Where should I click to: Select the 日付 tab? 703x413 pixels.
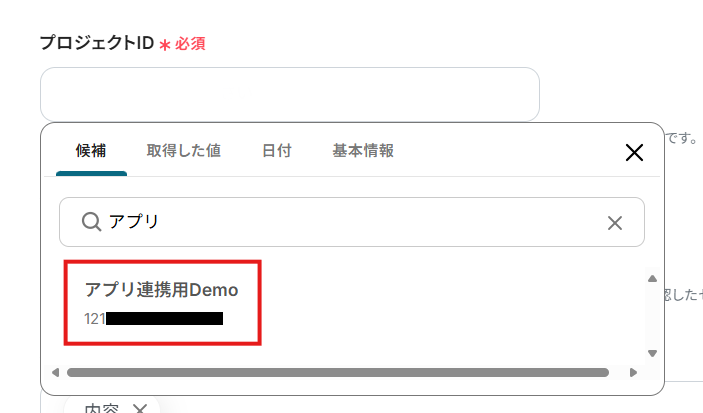tap(277, 151)
